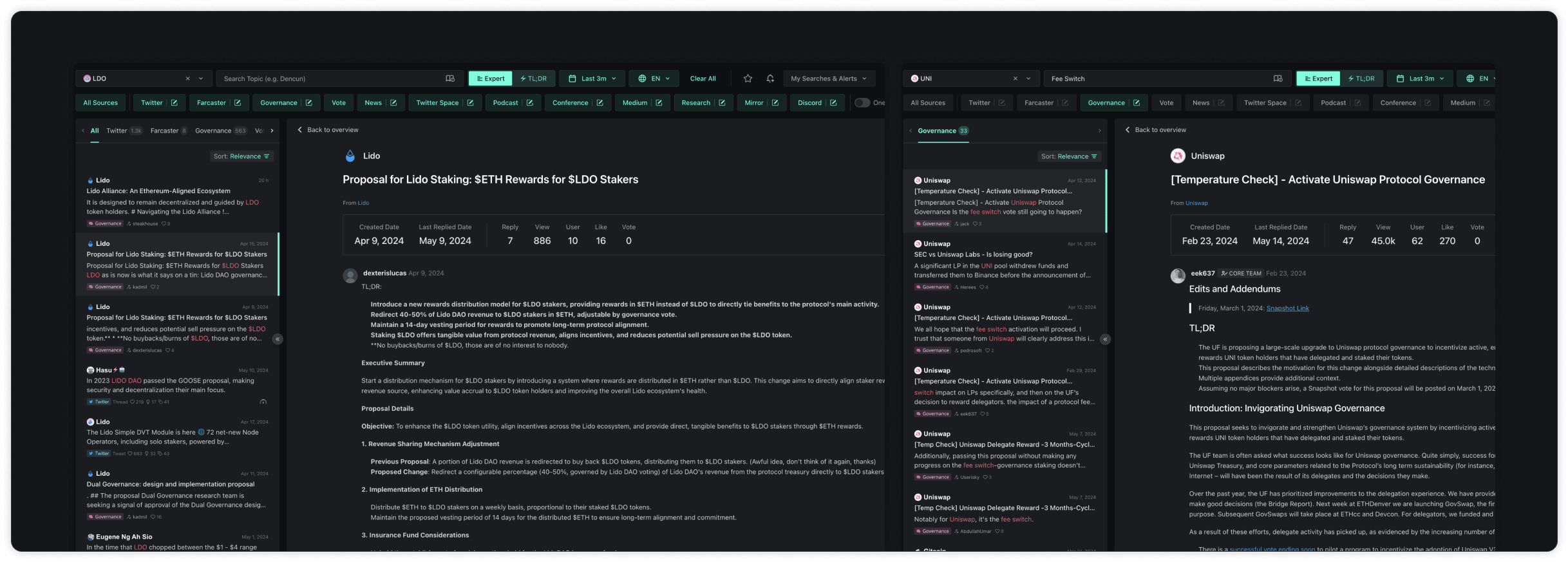Image resolution: width=1568 pixels, height=562 pixels.
Task: Open the Uniswap link after From
Action: [1196, 203]
